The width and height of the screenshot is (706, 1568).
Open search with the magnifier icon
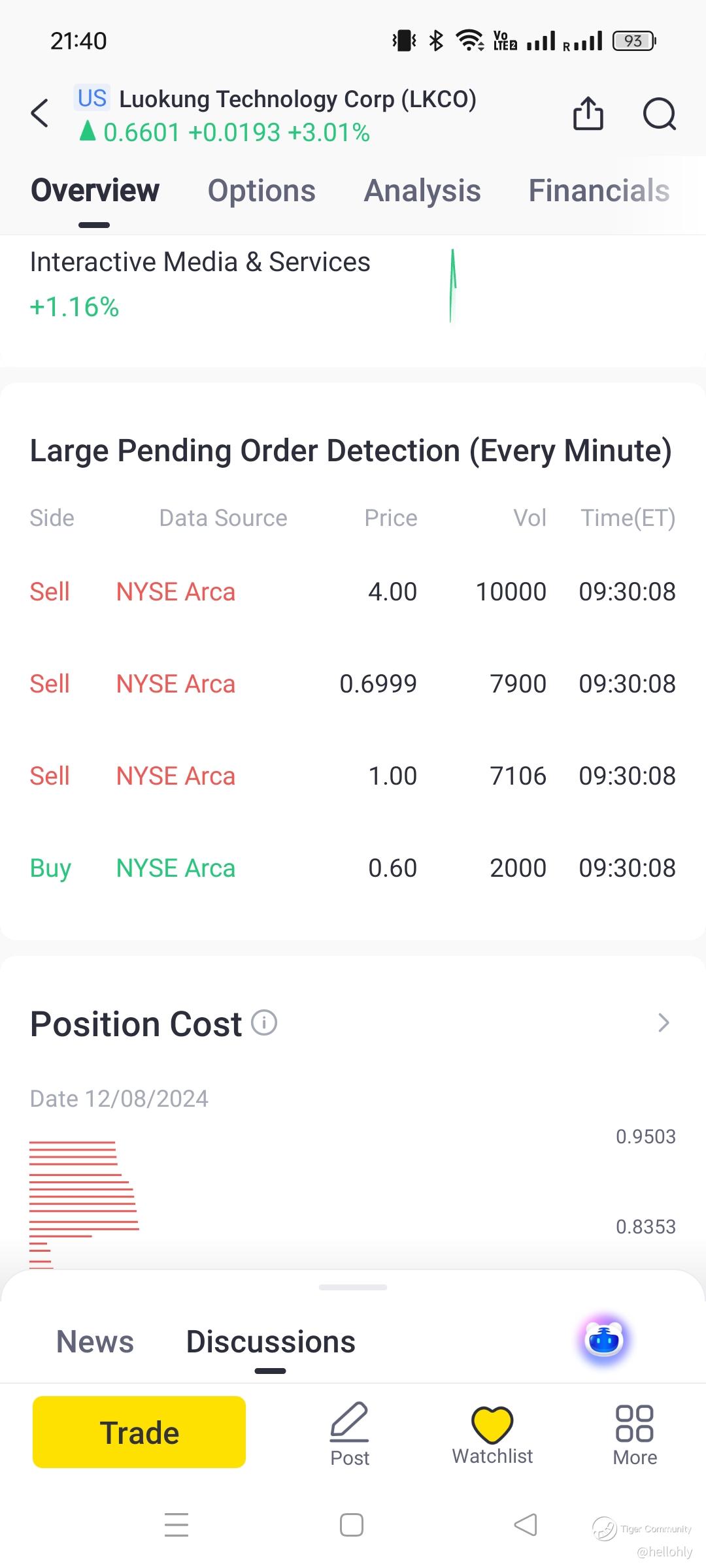point(659,114)
